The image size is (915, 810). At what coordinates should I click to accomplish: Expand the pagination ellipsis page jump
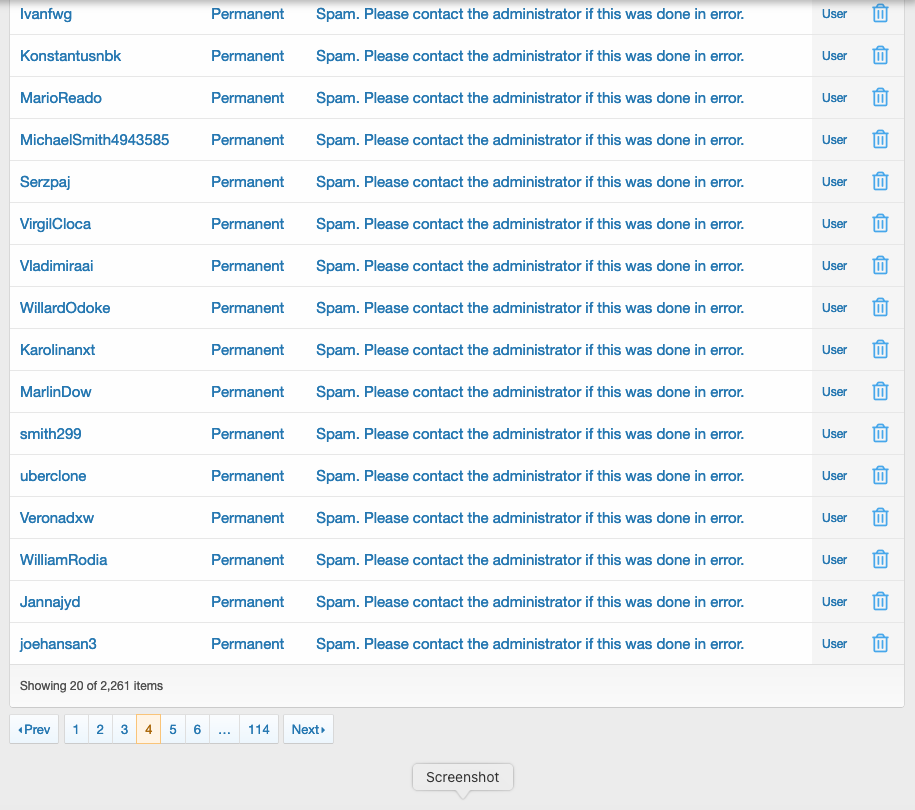[x=224, y=730]
